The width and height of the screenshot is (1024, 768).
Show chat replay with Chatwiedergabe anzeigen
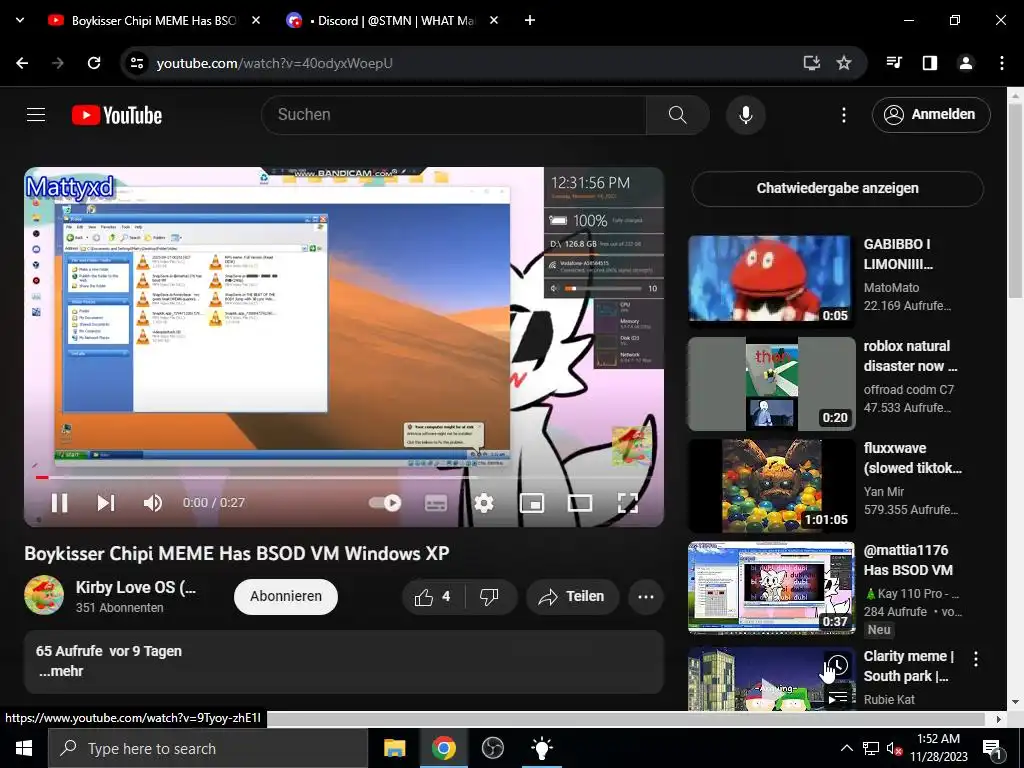click(x=837, y=189)
